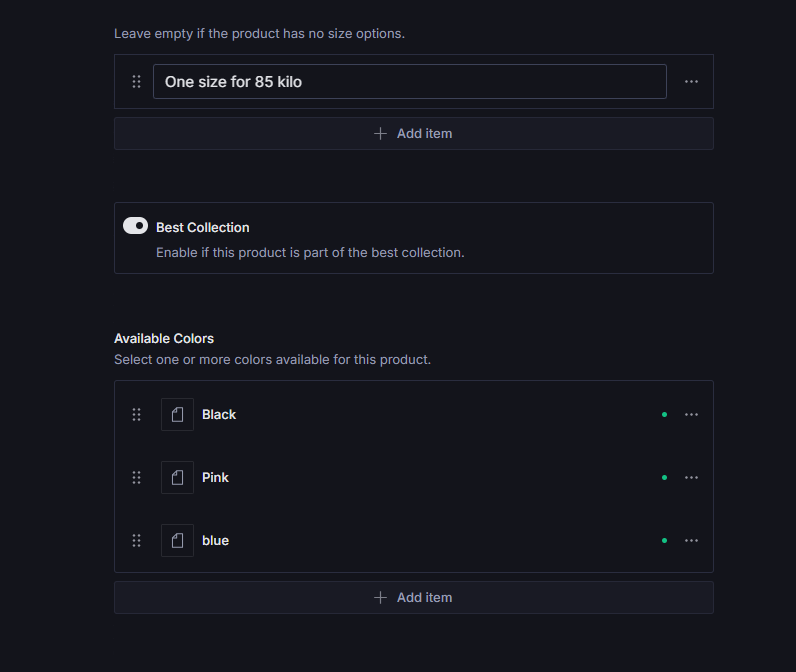Viewport: 796px width, 672px height.
Task: Open options menu for Black color
Action: coord(691,415)
